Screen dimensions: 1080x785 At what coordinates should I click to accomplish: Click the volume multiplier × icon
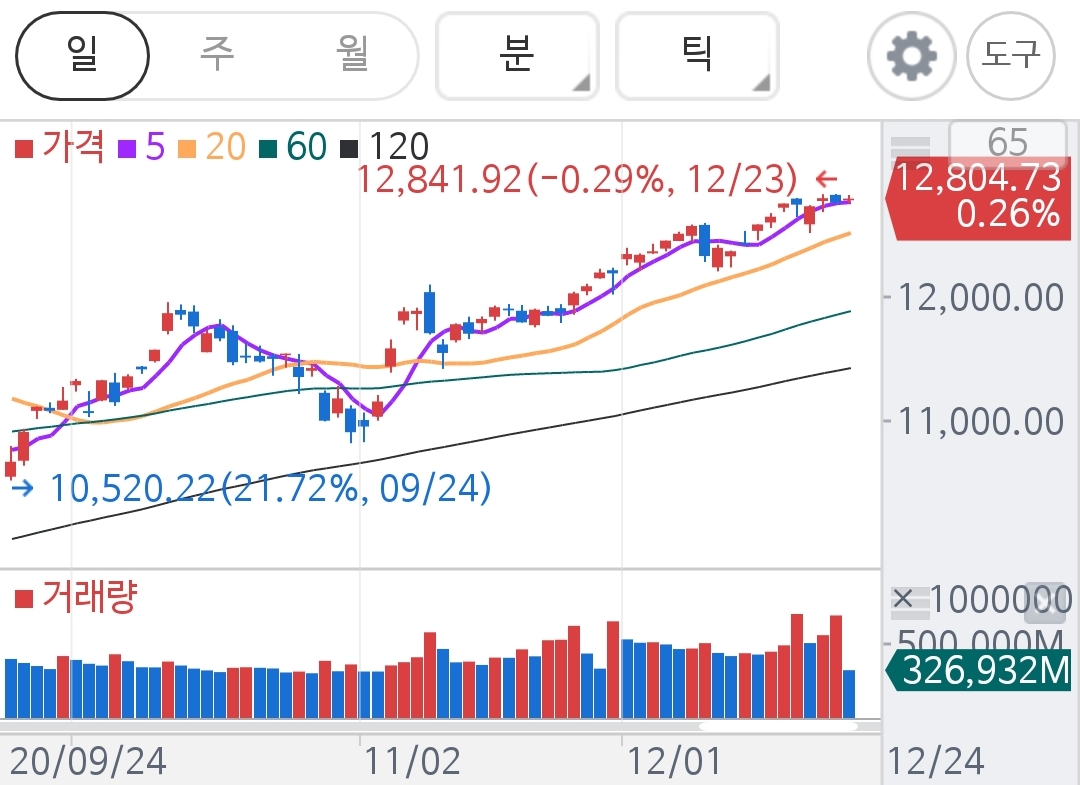[x=903, y=599]
